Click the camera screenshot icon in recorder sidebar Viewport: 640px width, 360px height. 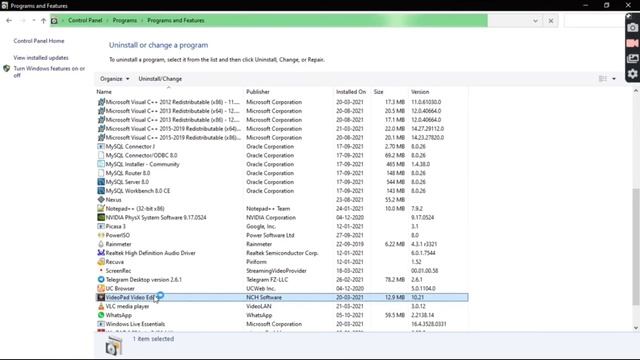(633, 28)
